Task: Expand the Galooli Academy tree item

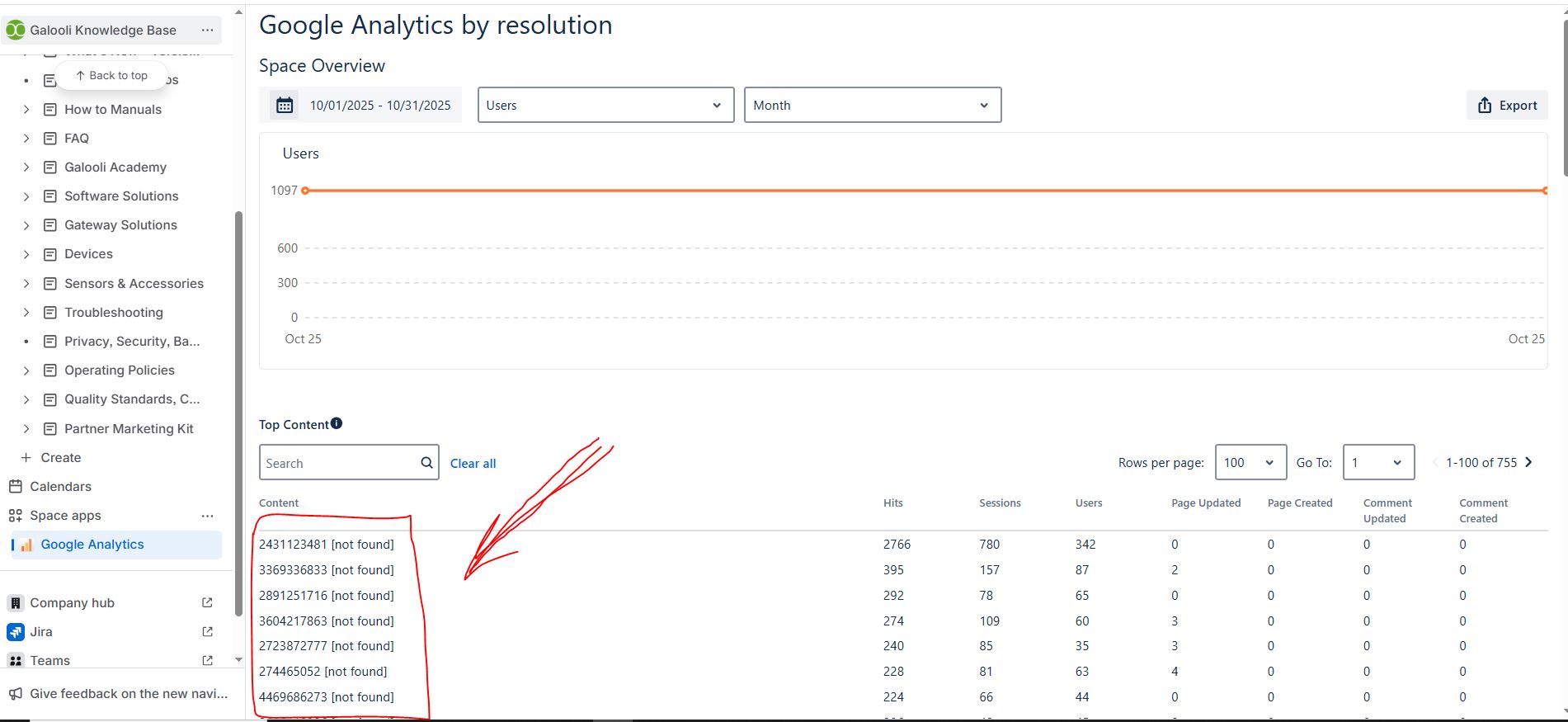Action: 26,168
